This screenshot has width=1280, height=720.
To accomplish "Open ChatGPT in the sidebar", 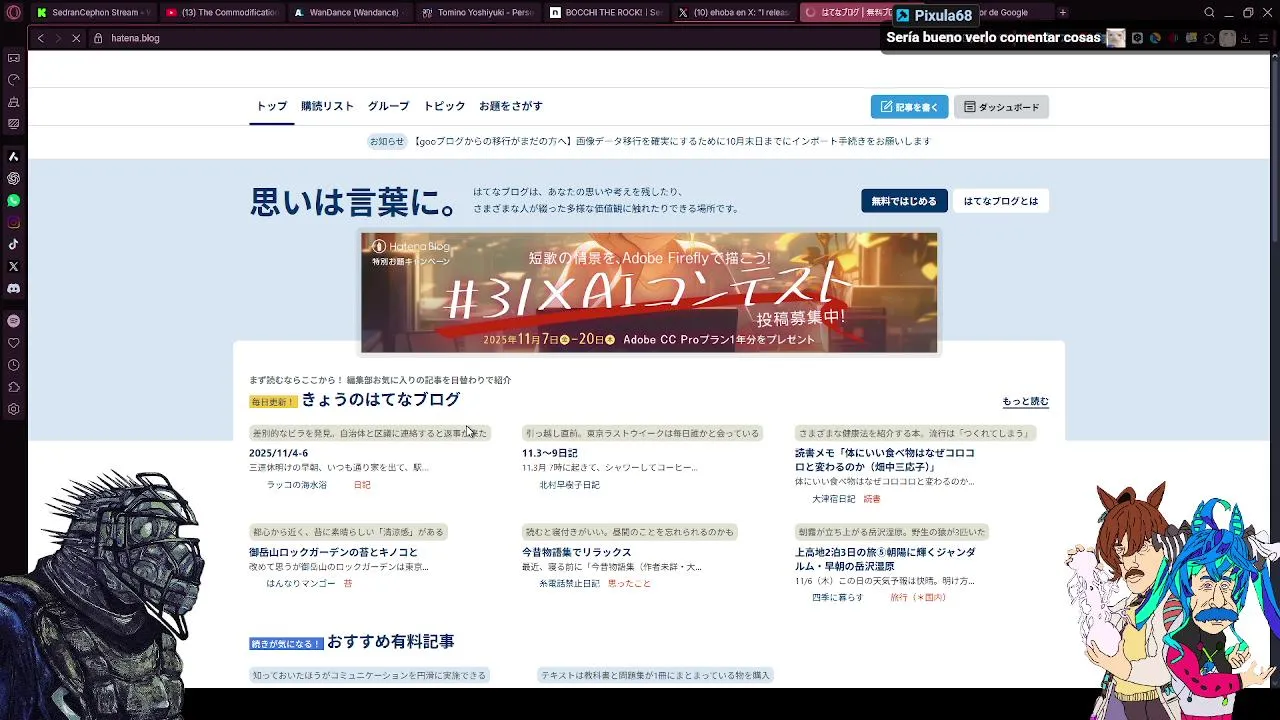I will [x=13, y=179].
